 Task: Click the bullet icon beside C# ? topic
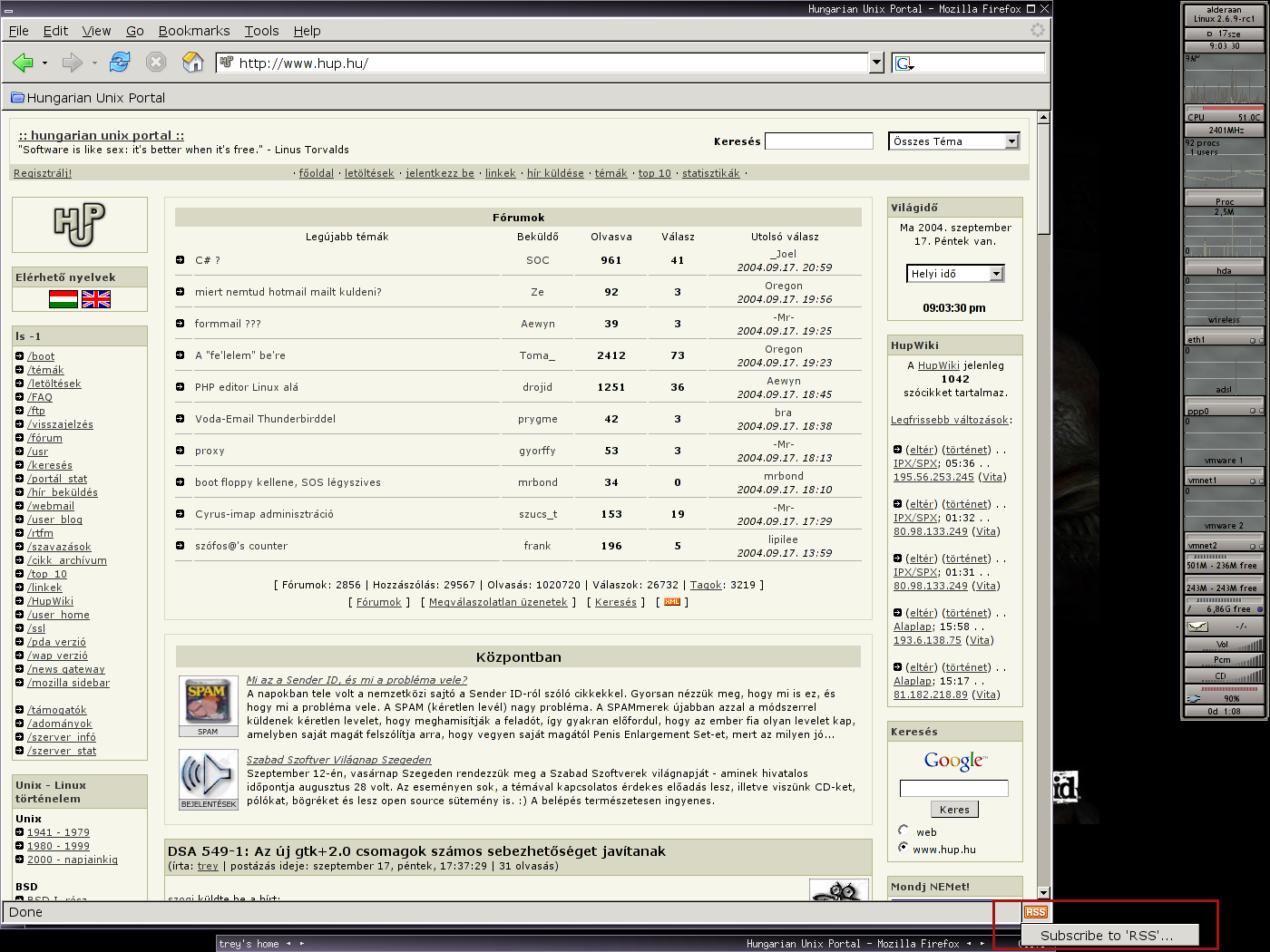(181, 260)
